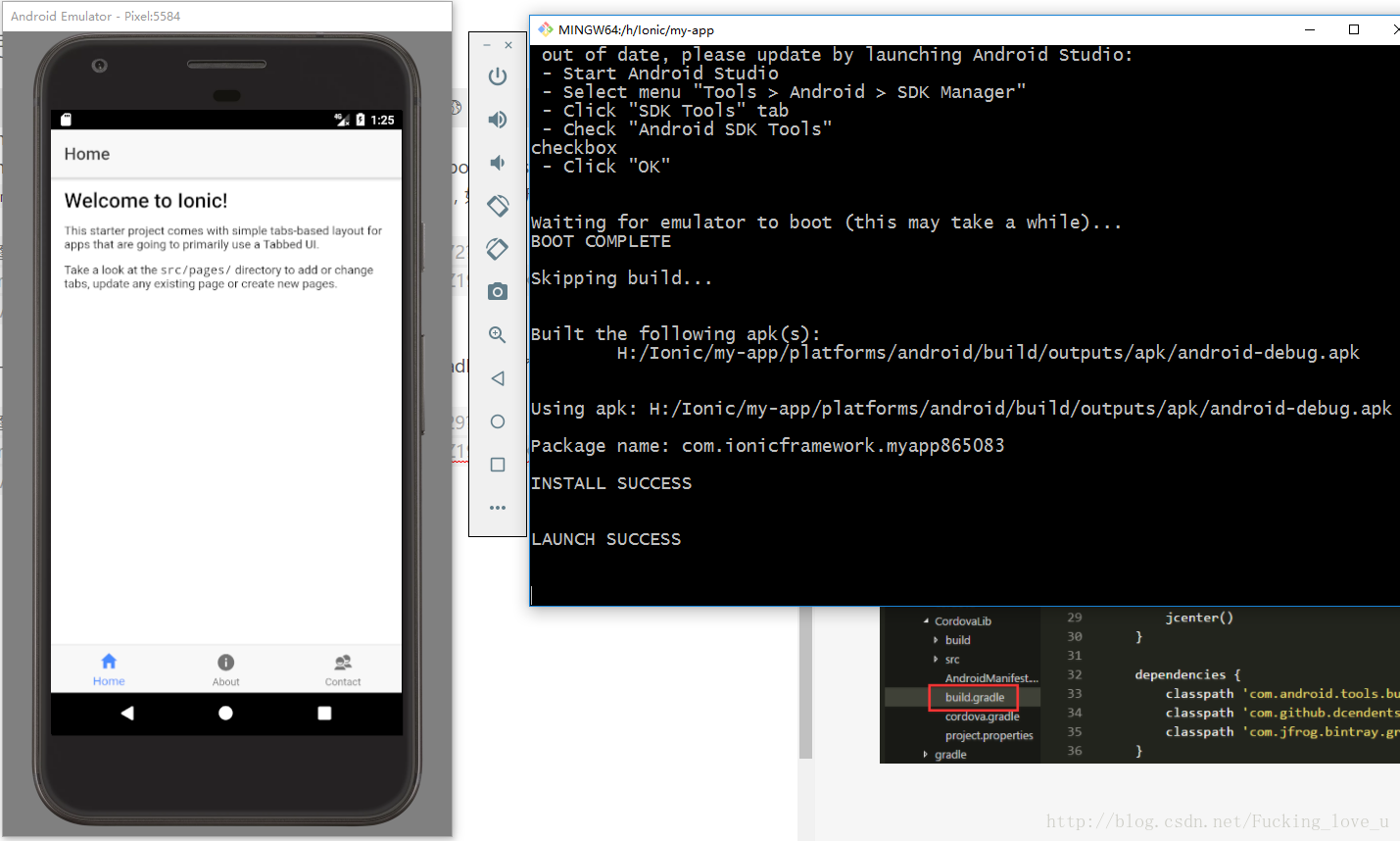Click the 'Welcome to Ionic!' heading

coord(146,201)
